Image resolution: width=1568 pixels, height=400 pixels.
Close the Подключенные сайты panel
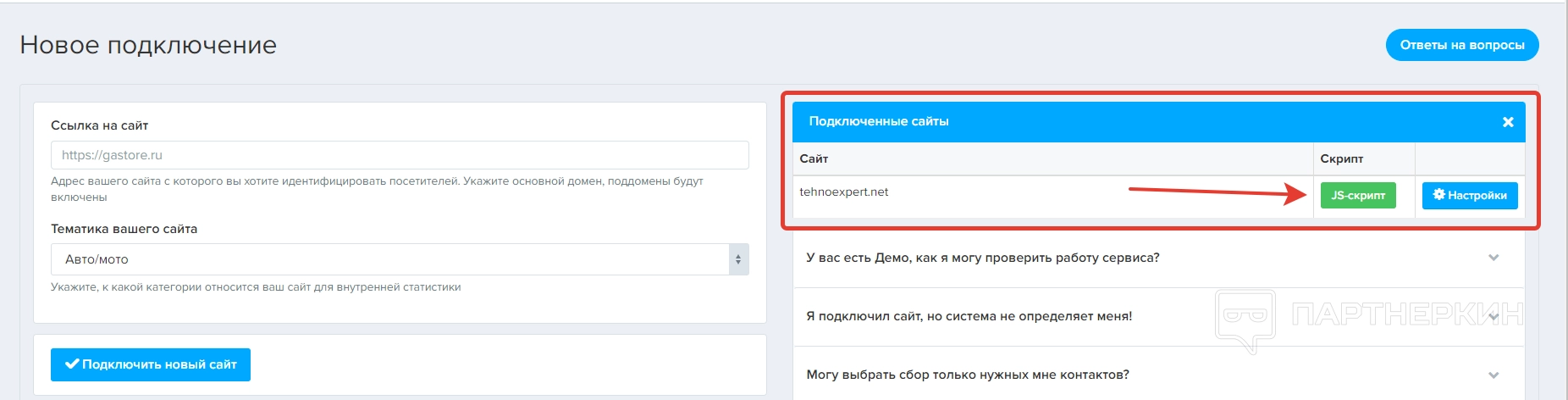1508,122
